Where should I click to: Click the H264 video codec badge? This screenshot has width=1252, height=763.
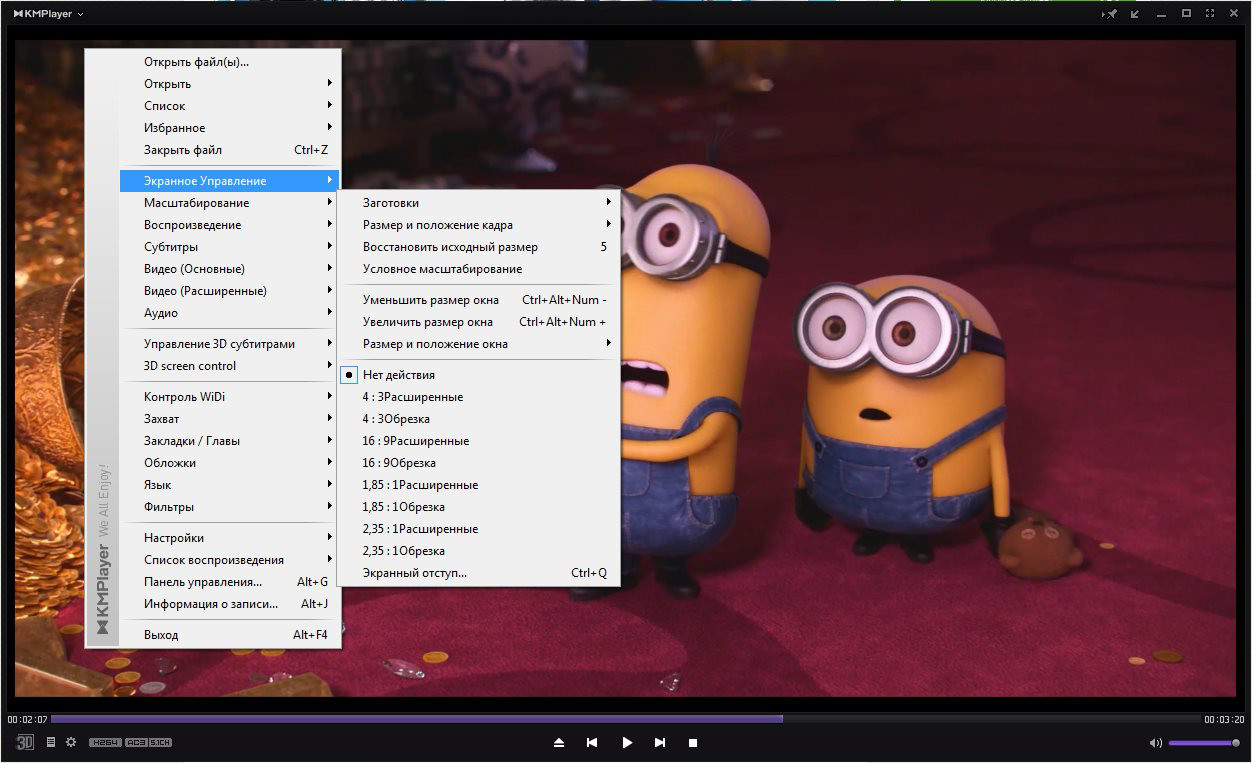(x=105, y=742)
